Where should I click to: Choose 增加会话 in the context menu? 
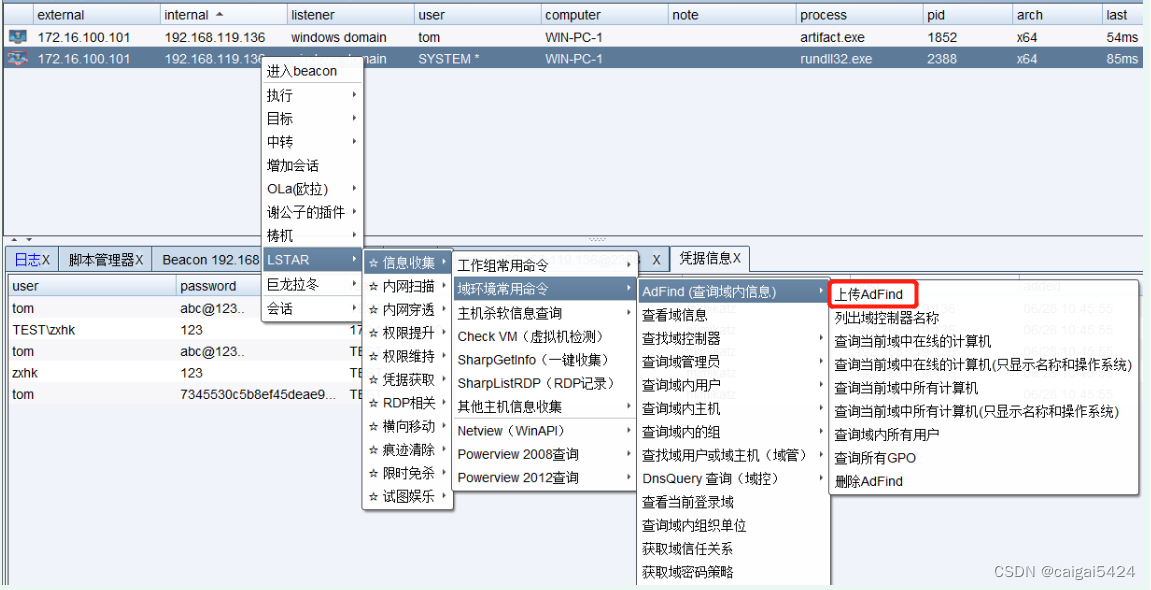(312, 166)
